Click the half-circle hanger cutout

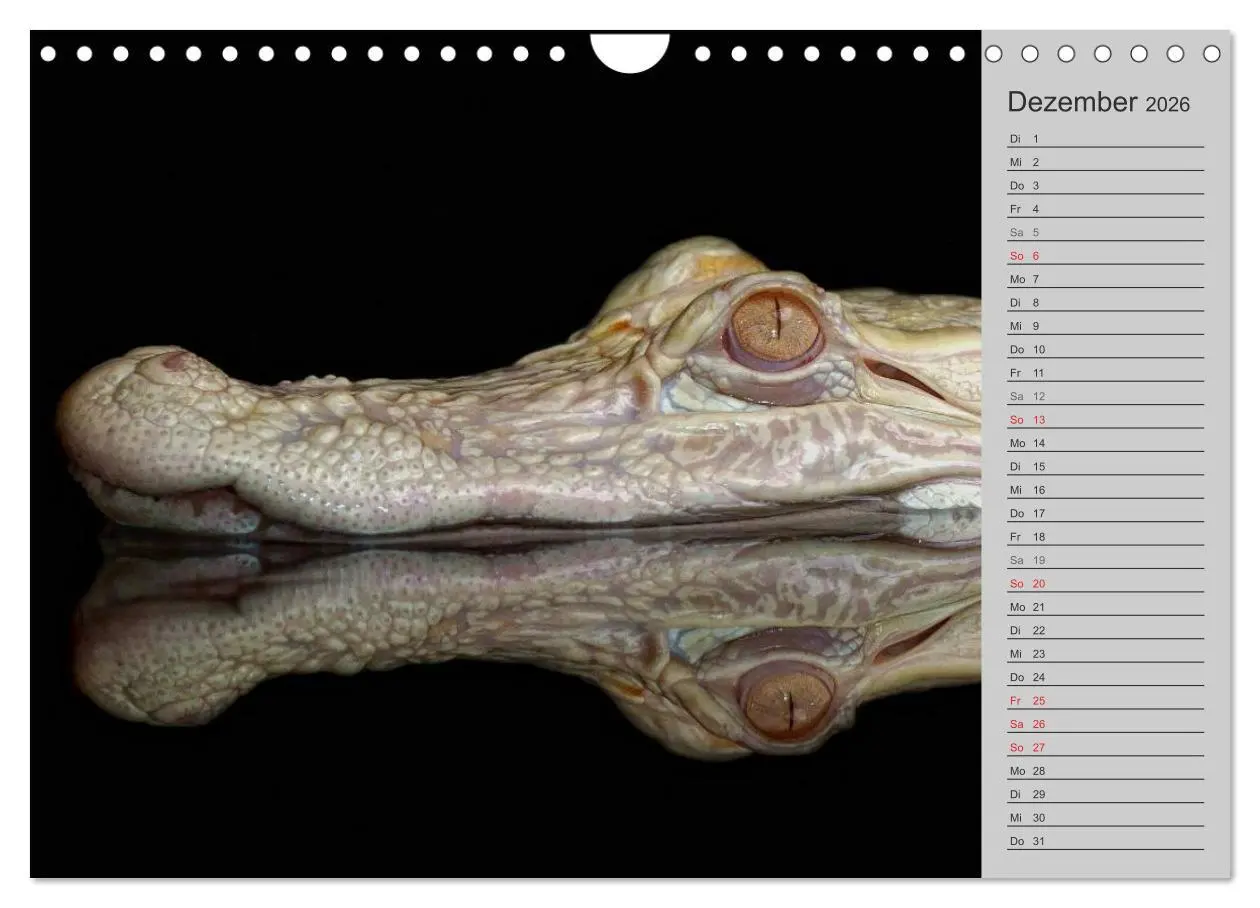click(x=630, y=52)
